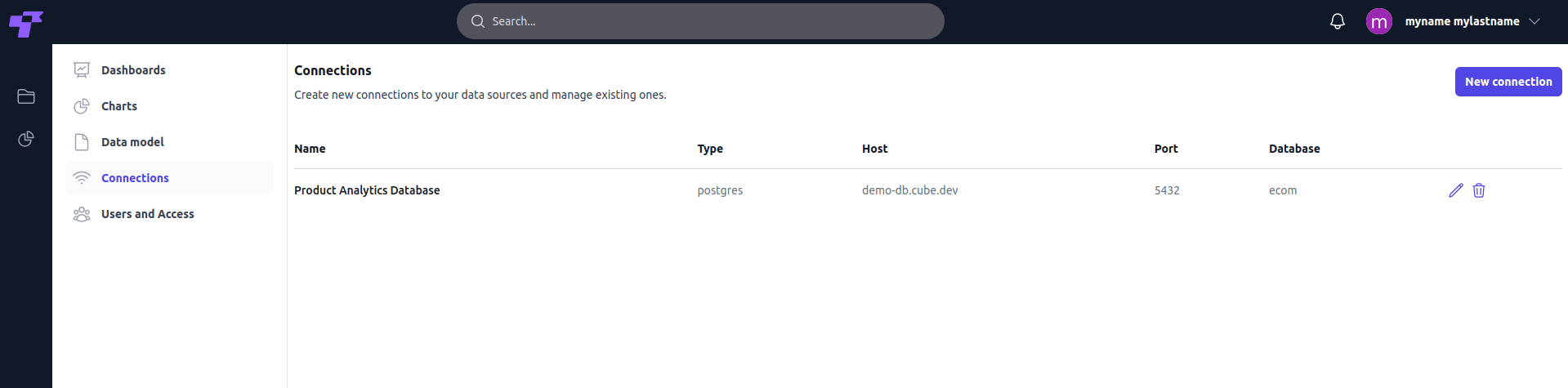The width and height of the screenshot is (1568, 388).
Task: Click port value 5432
Action: click(x=1167, y=190)
